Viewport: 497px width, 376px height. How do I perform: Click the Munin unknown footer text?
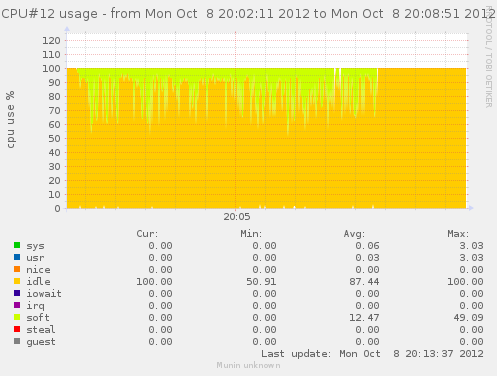point(248,365)
